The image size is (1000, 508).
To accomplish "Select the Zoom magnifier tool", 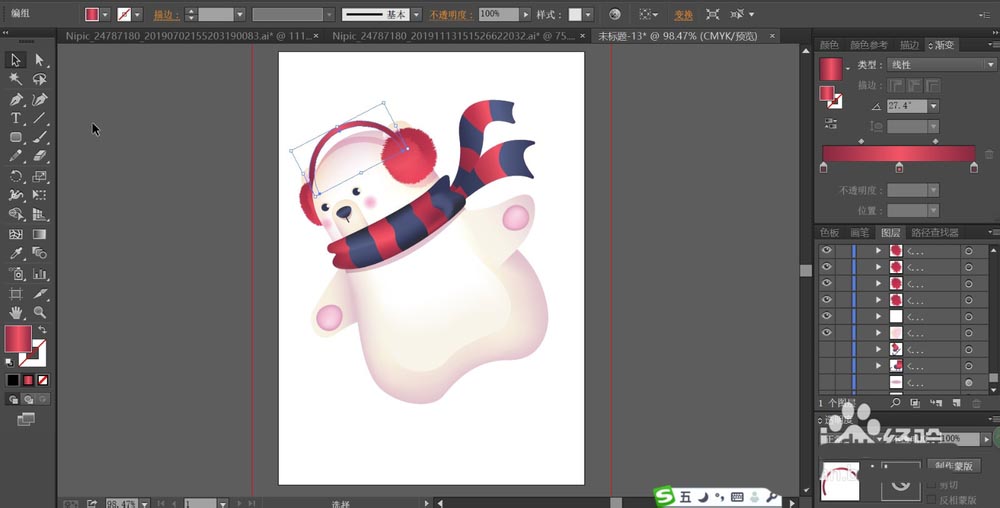I will pyautogui.click(x=40, y=312).
